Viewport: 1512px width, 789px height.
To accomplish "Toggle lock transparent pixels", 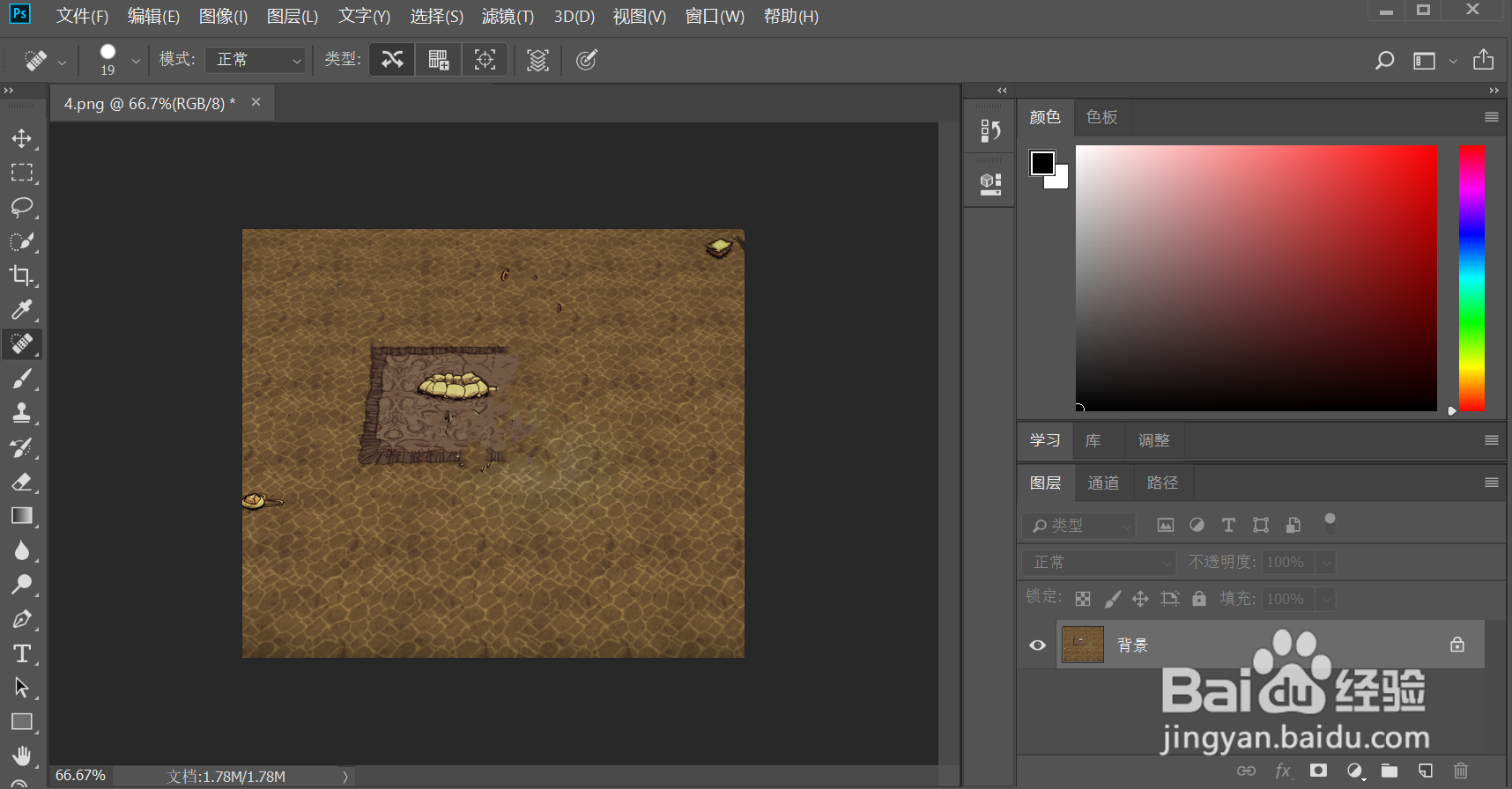I will tap(1083, 599).
